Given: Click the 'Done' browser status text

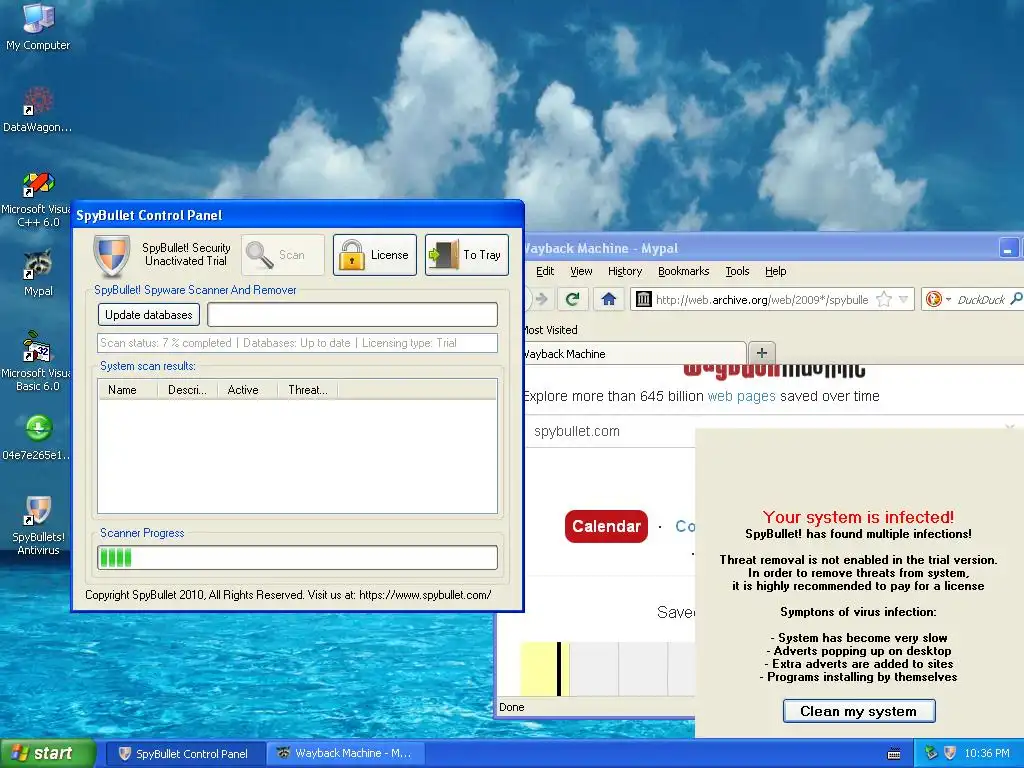Looking at the screenshot, I should [511, 707].
